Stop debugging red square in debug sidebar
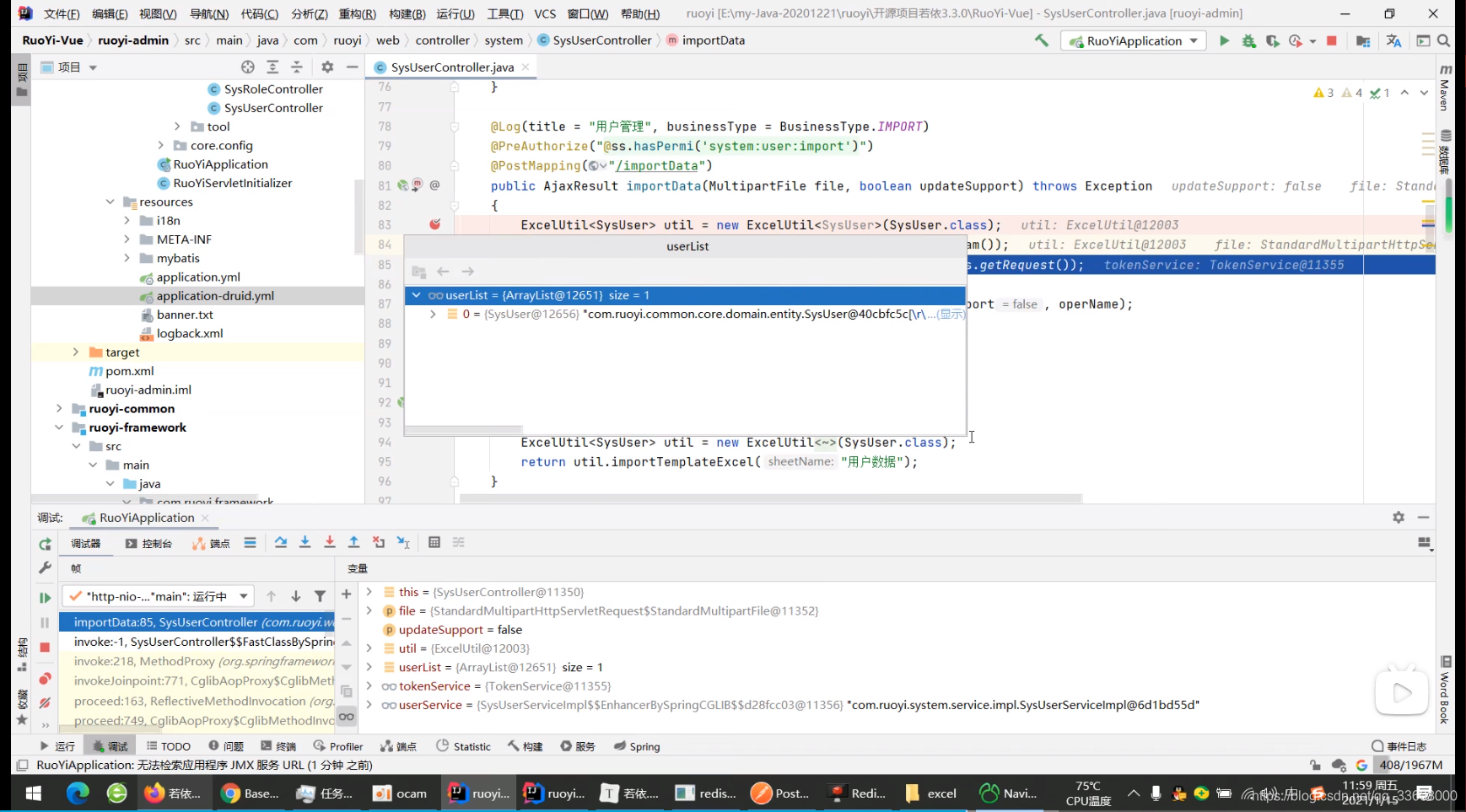This screenshot has width=1466, height=812. [x=45, y=647]
